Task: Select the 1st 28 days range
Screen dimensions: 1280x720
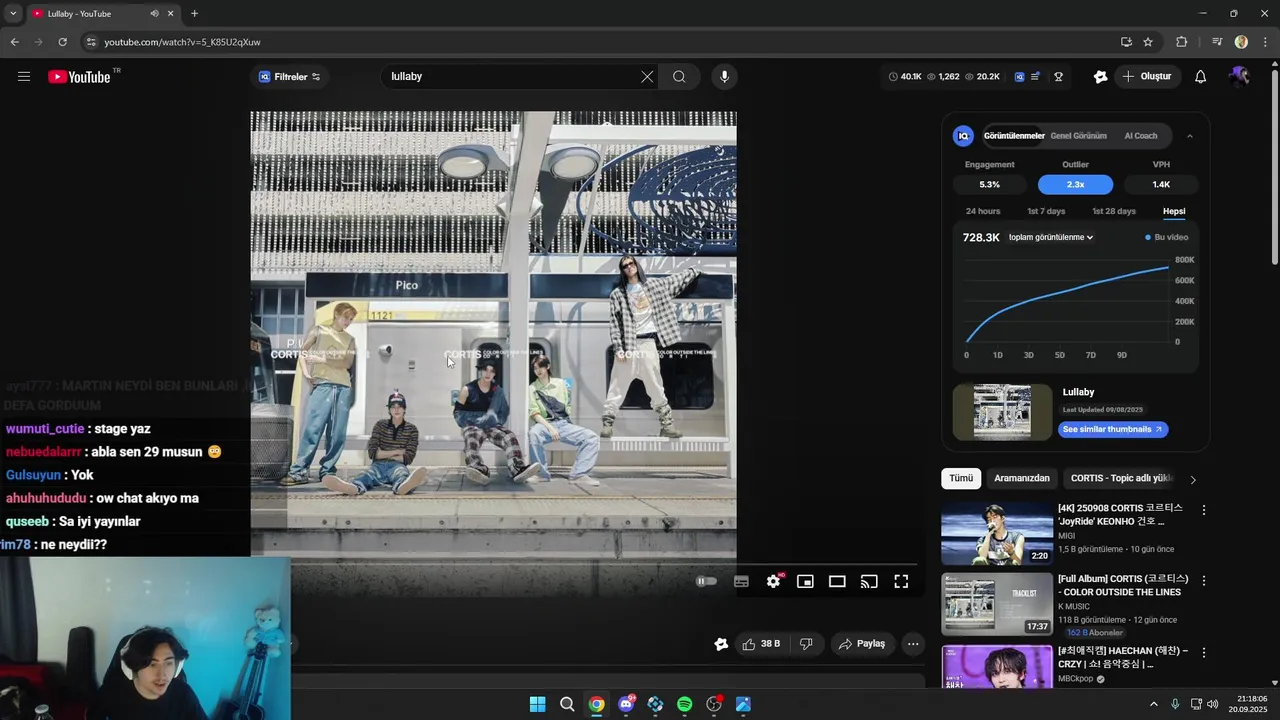Action: [x=1114, y=211]
